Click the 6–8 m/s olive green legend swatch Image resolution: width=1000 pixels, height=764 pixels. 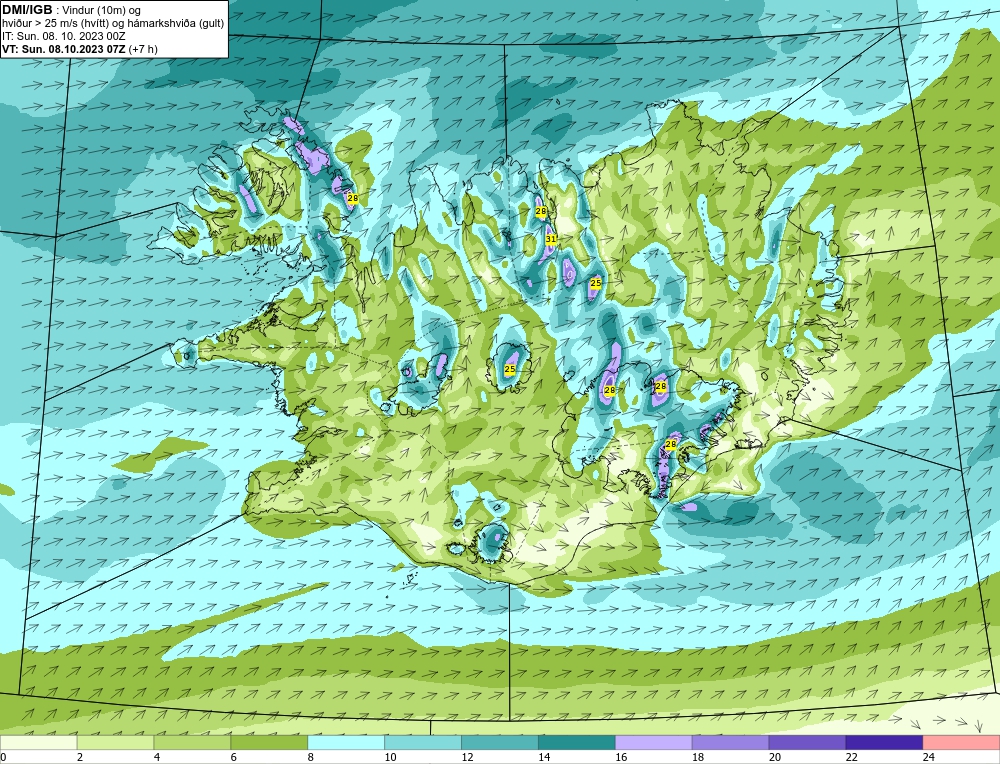pos(269,743)
